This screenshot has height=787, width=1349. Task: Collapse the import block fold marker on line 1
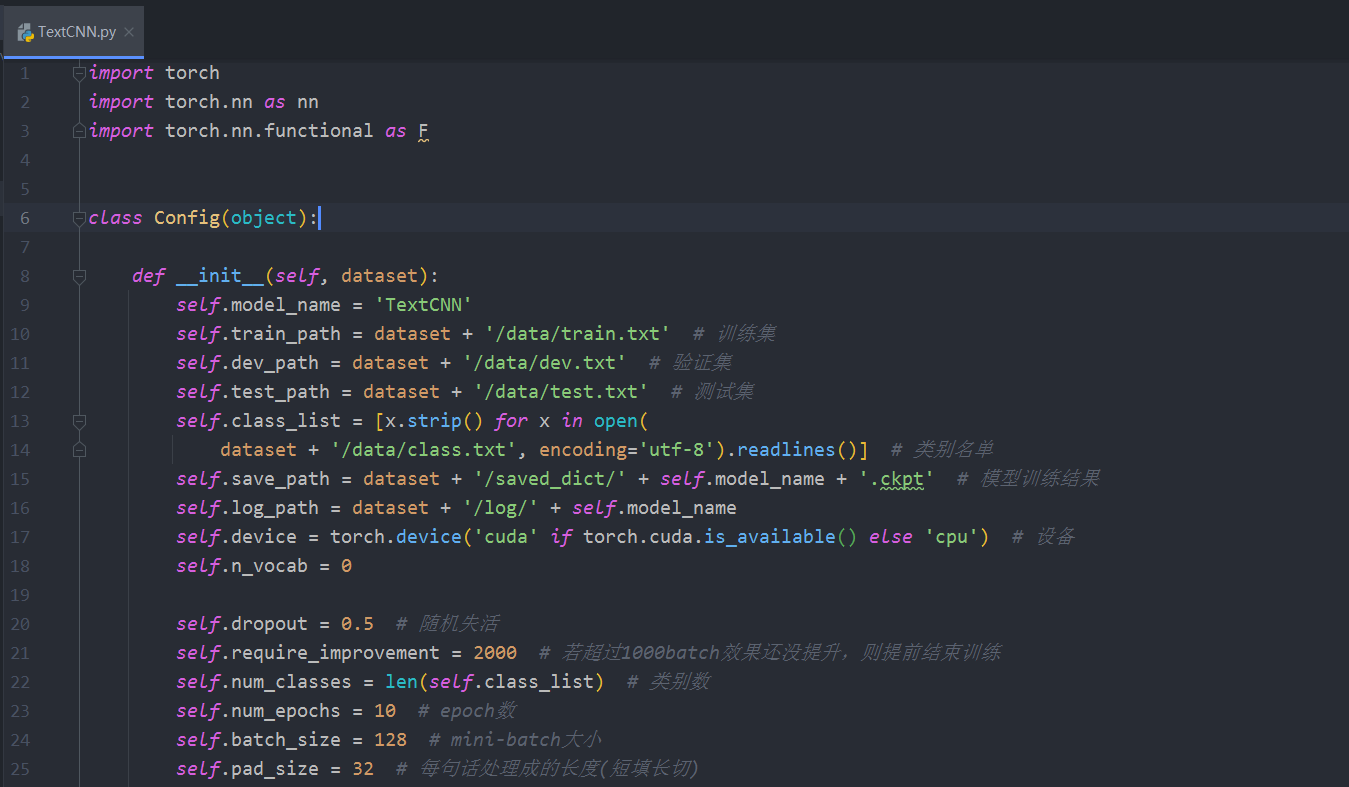[x=79, y=73]
